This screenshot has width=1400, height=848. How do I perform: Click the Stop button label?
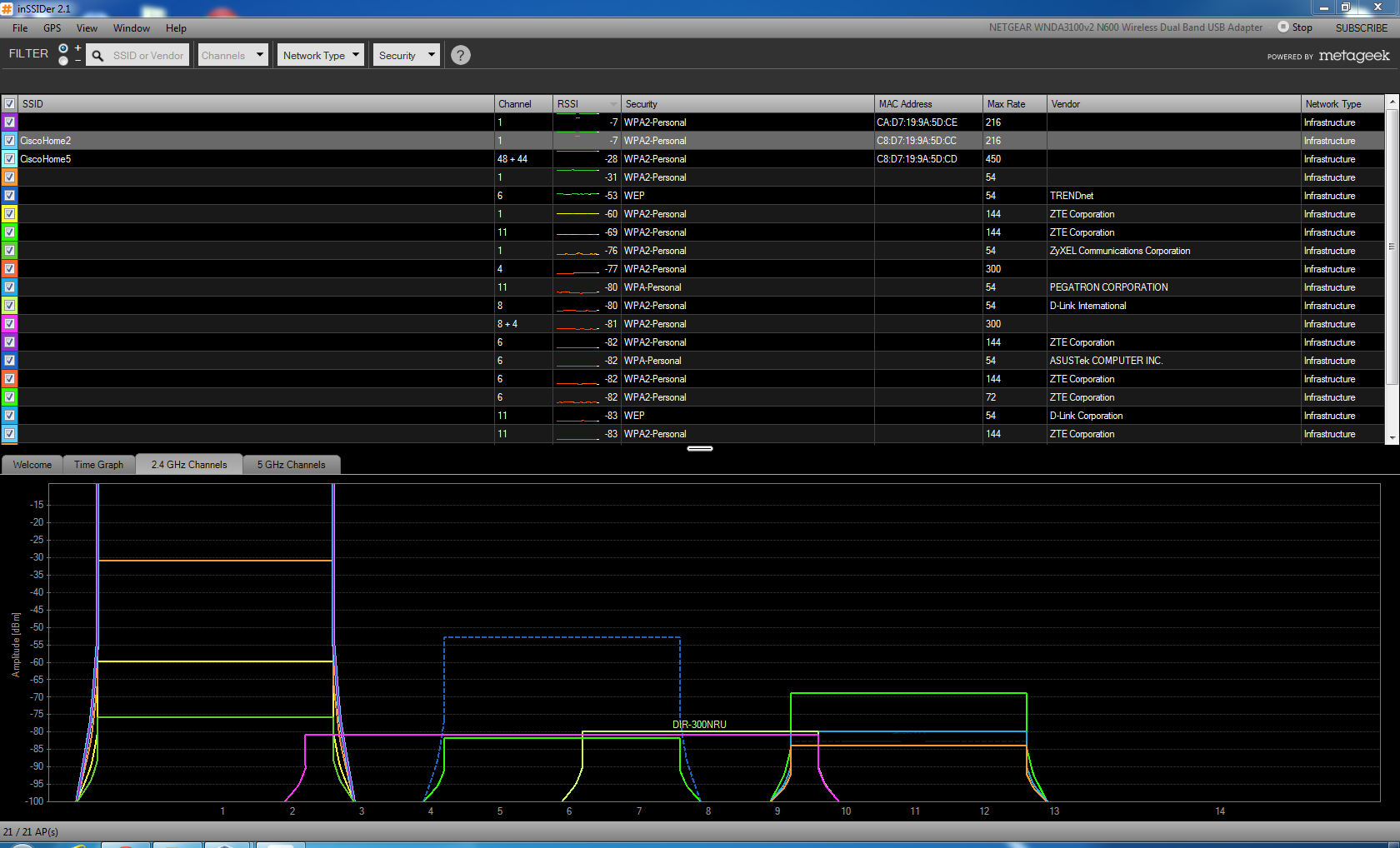pyautogui.click(x=1302, y=27)
